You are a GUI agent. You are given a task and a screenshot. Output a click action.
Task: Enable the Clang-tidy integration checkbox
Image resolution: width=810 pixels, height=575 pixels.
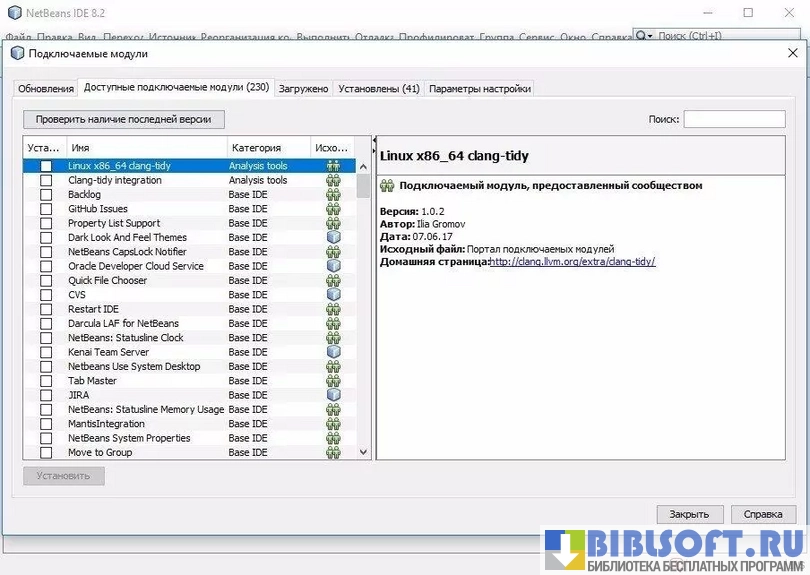coord(46,181)
